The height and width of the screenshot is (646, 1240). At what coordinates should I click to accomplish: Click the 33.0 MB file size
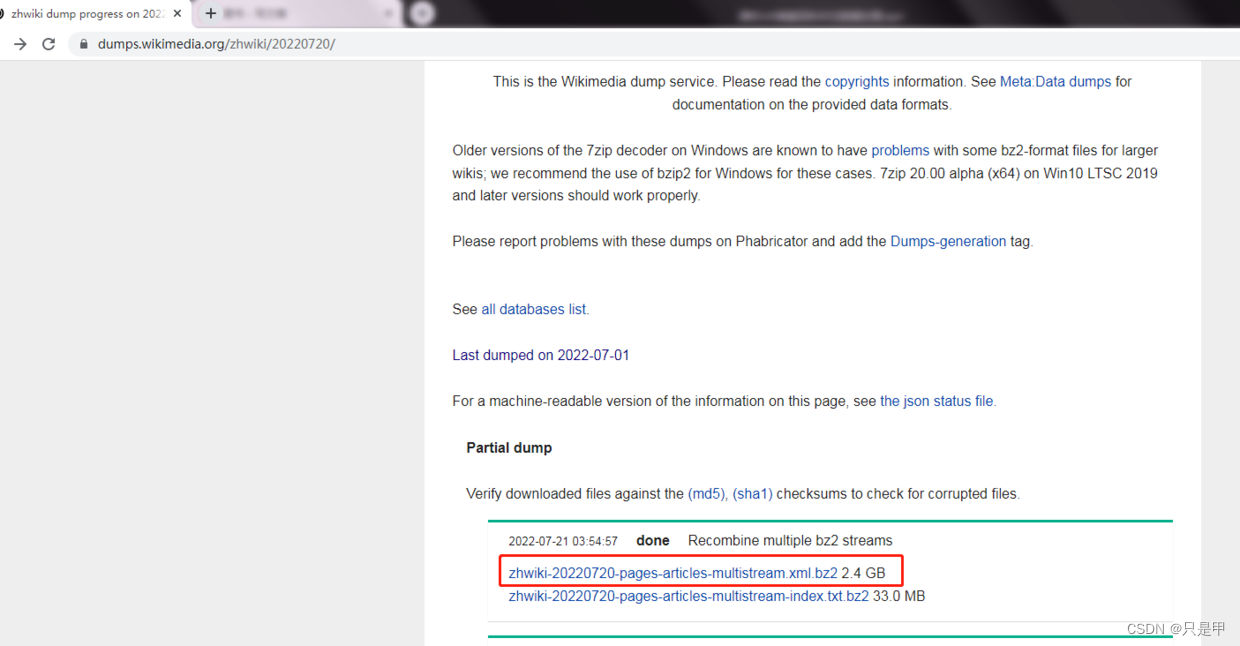899,597
